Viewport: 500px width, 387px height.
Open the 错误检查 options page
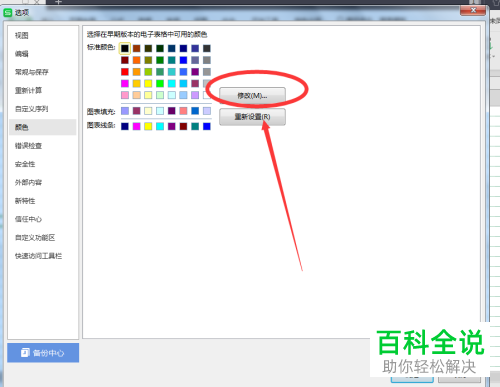pyautogui.click(x=28, y=146)
